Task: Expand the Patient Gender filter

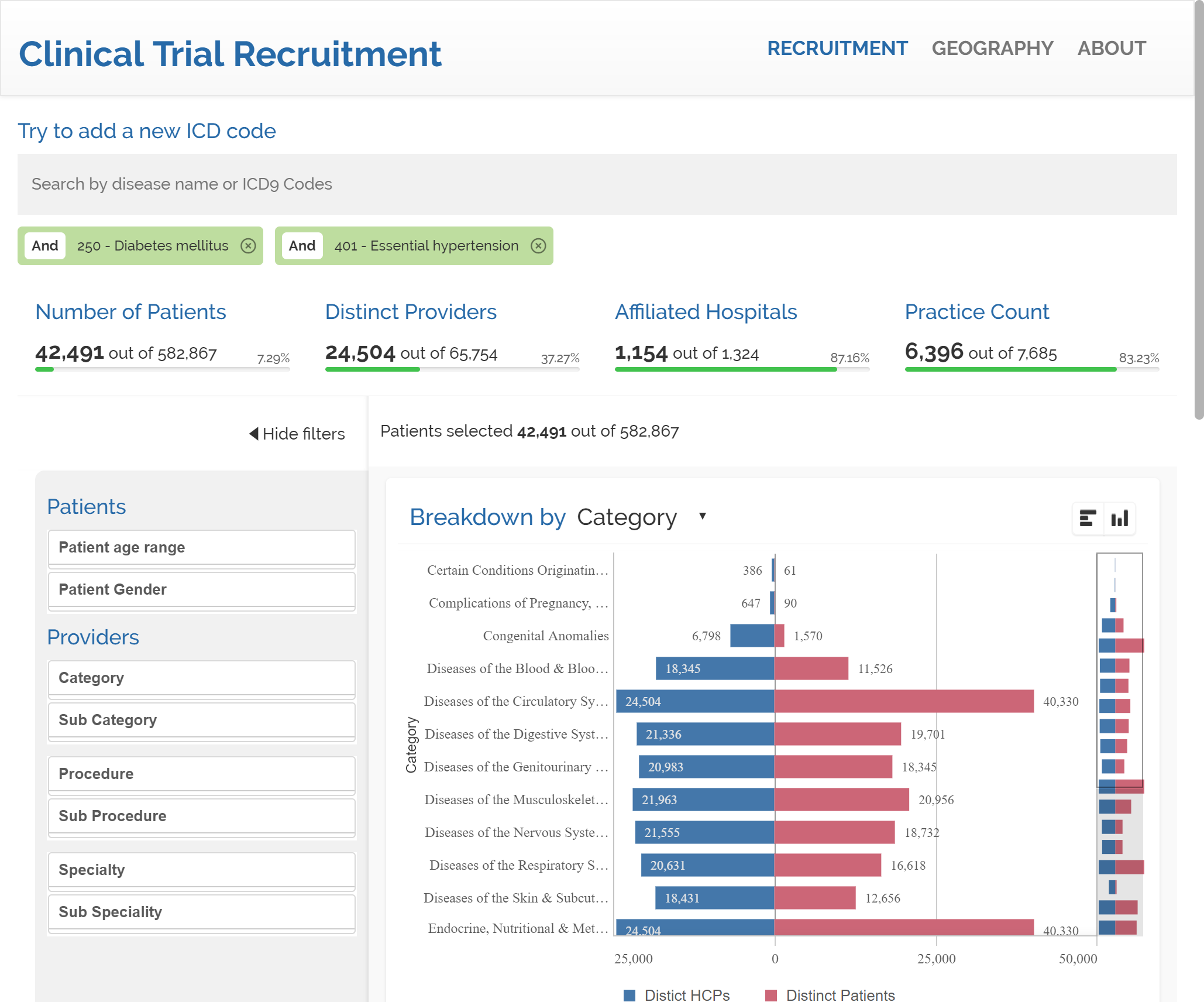Action: (202, 590)
